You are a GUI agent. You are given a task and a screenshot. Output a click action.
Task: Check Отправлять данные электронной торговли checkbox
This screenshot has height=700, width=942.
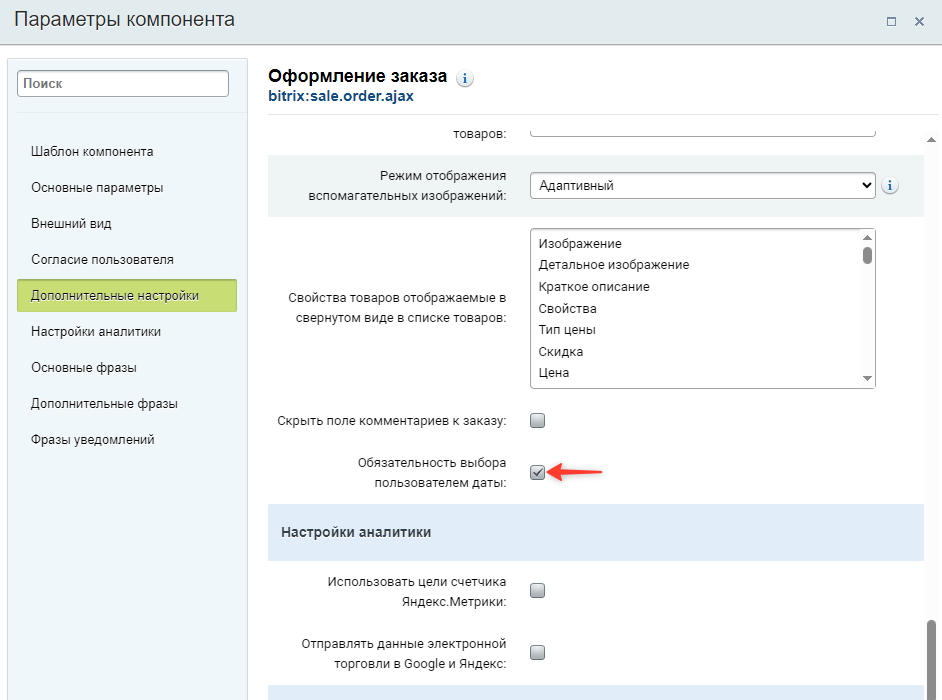pyautogui.click(x=538, y=653)
